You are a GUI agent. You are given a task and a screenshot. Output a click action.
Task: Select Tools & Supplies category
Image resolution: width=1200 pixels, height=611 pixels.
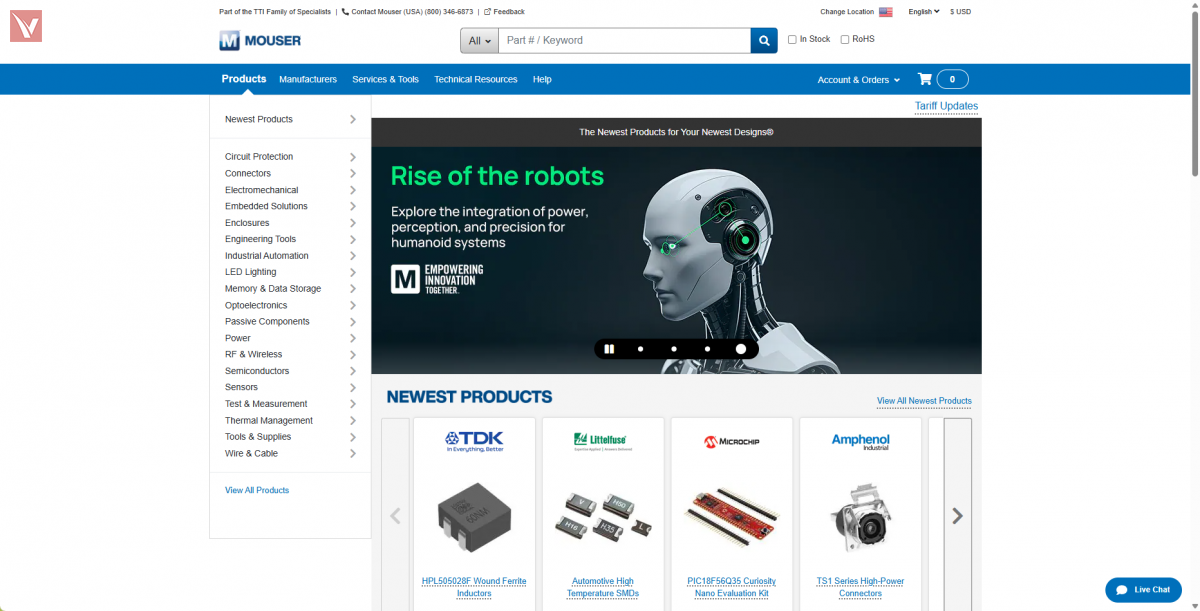click(x=258, y=437)
